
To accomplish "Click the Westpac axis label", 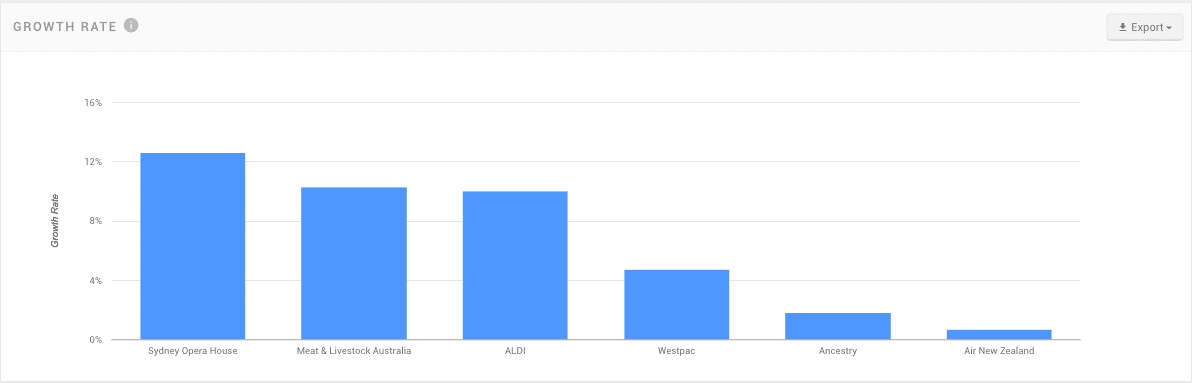I will tap(677, 351).
